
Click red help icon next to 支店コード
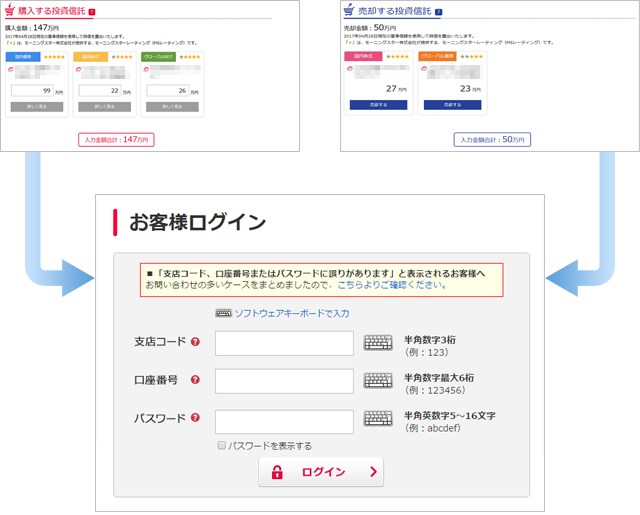point(195,342)
